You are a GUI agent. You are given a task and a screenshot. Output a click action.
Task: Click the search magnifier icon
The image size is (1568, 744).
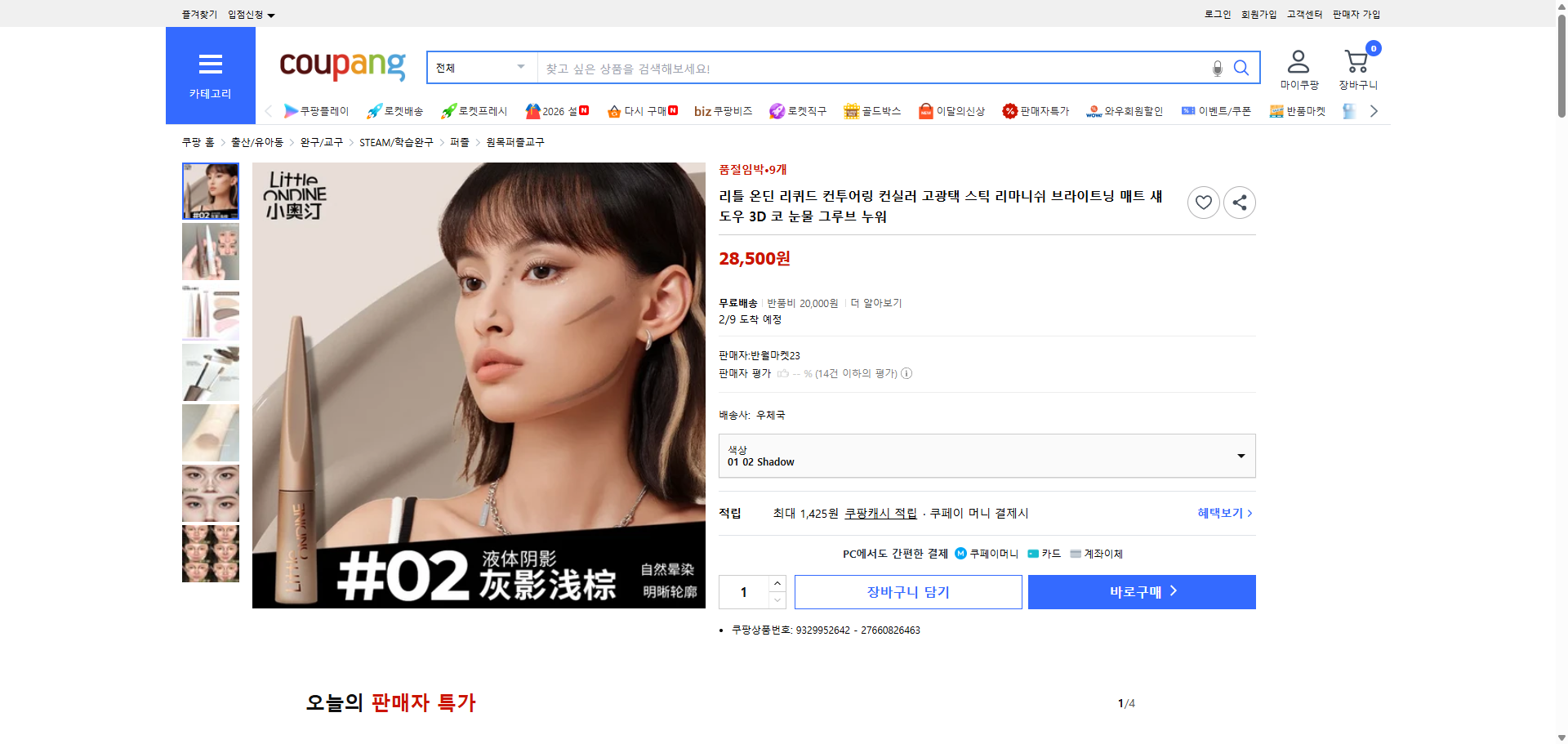1241,68
